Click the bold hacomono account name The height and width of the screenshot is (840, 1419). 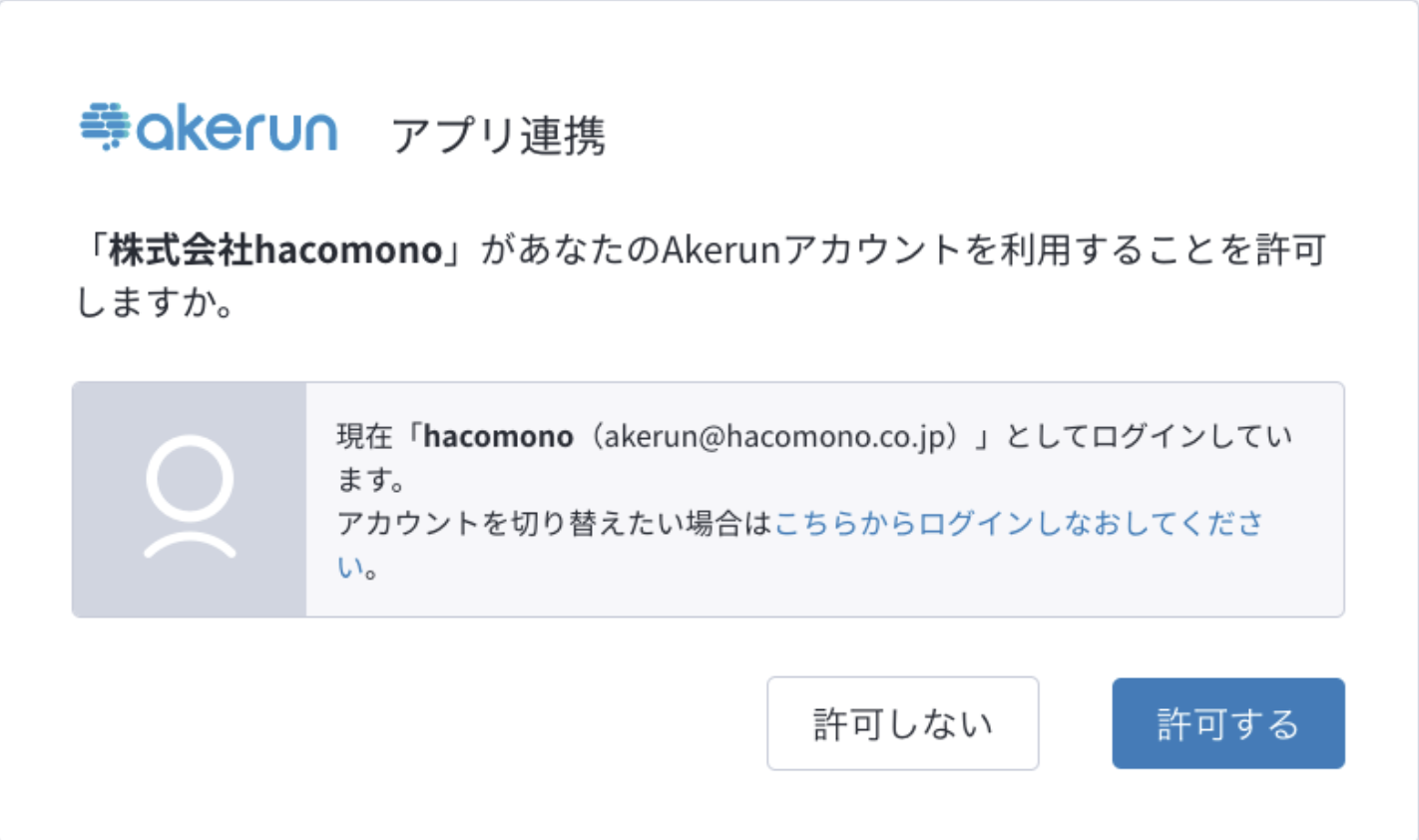(x=498, y=436)
